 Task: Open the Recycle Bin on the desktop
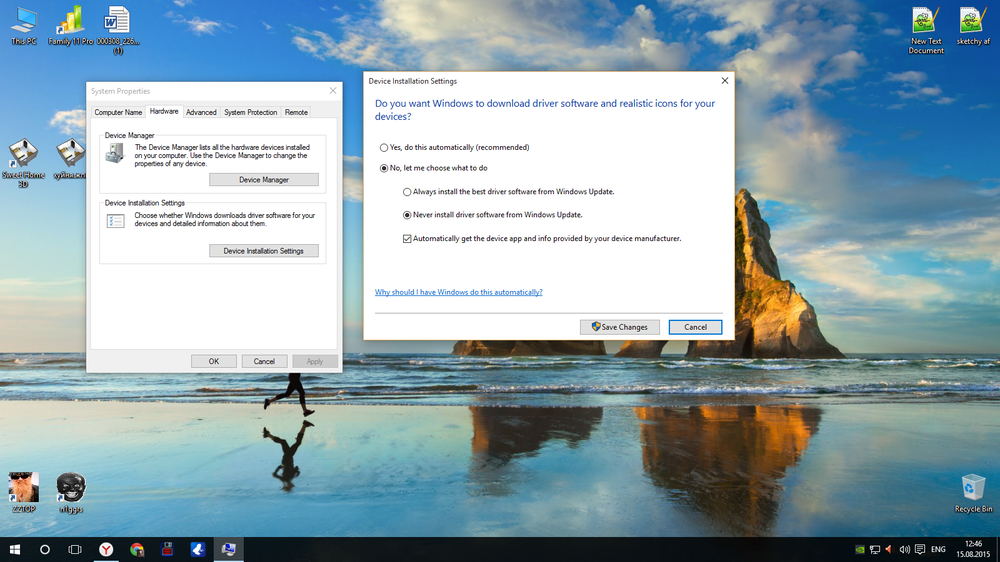(973, 490)
